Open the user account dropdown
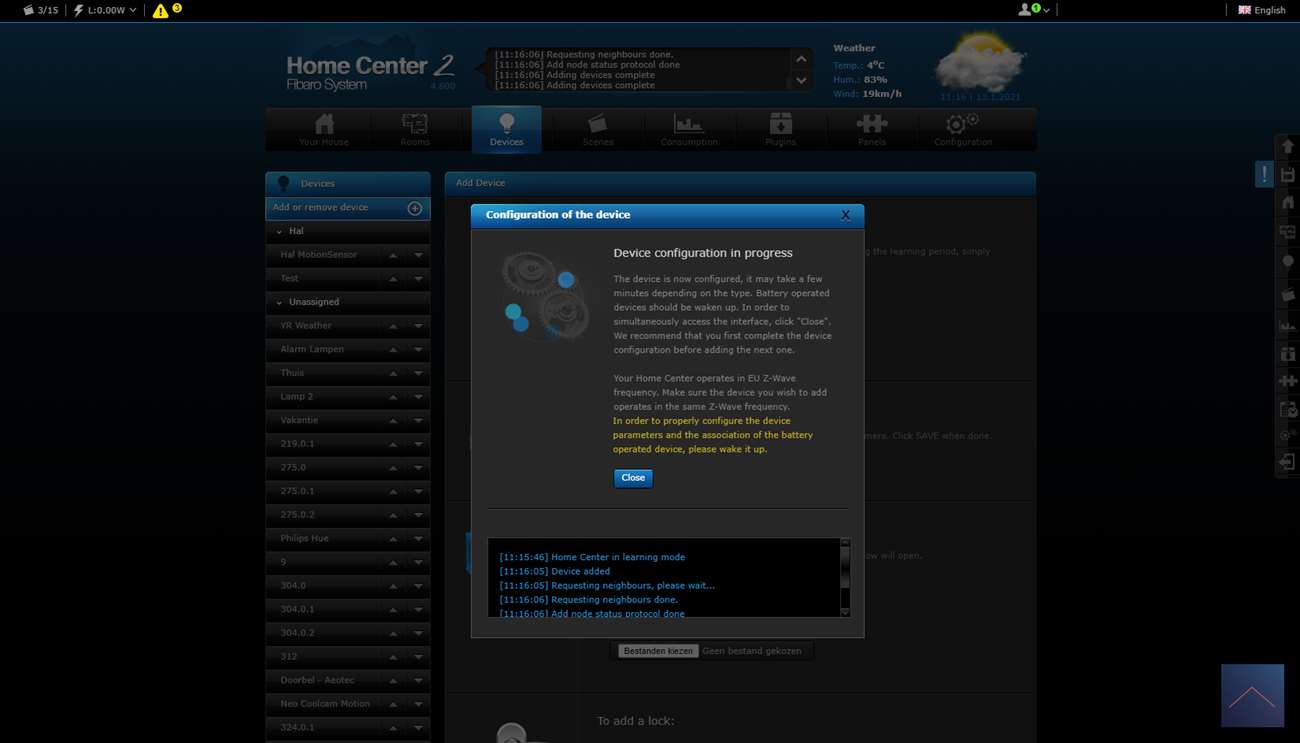Screen dimensions: 1300x743 (x=1033, y=10)
